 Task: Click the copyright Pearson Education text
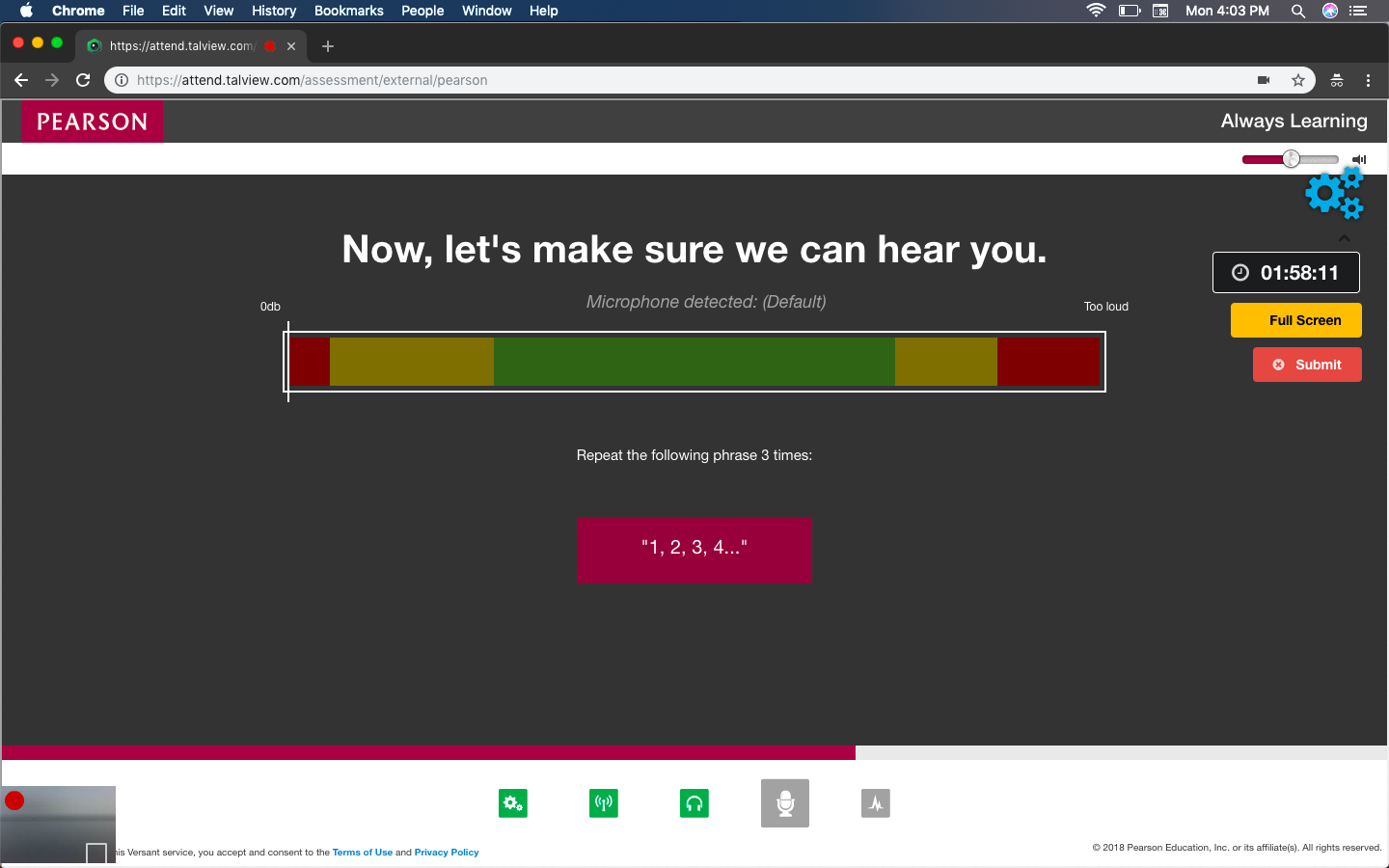[1237, 848]
